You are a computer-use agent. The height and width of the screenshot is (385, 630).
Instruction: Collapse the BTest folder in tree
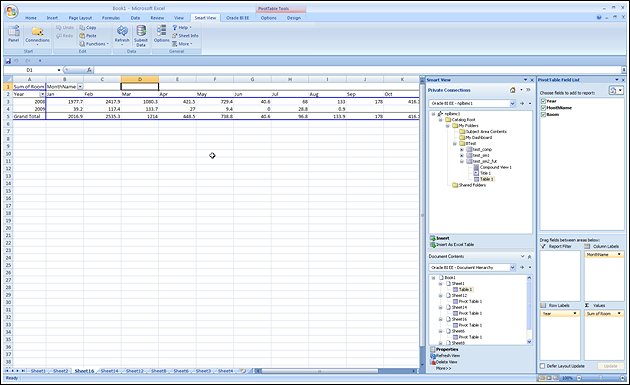(x=455, y=143)
